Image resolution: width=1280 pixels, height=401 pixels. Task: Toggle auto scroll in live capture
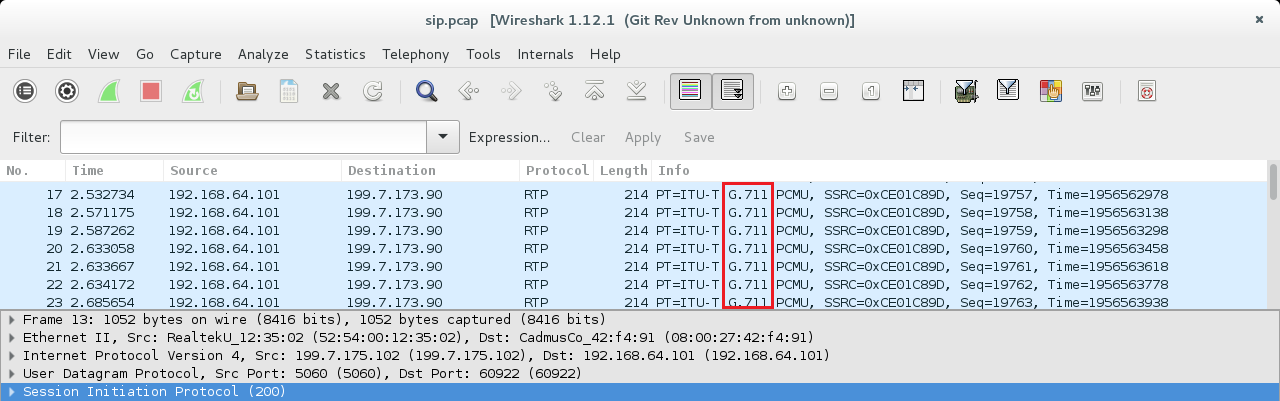[732, 91]
